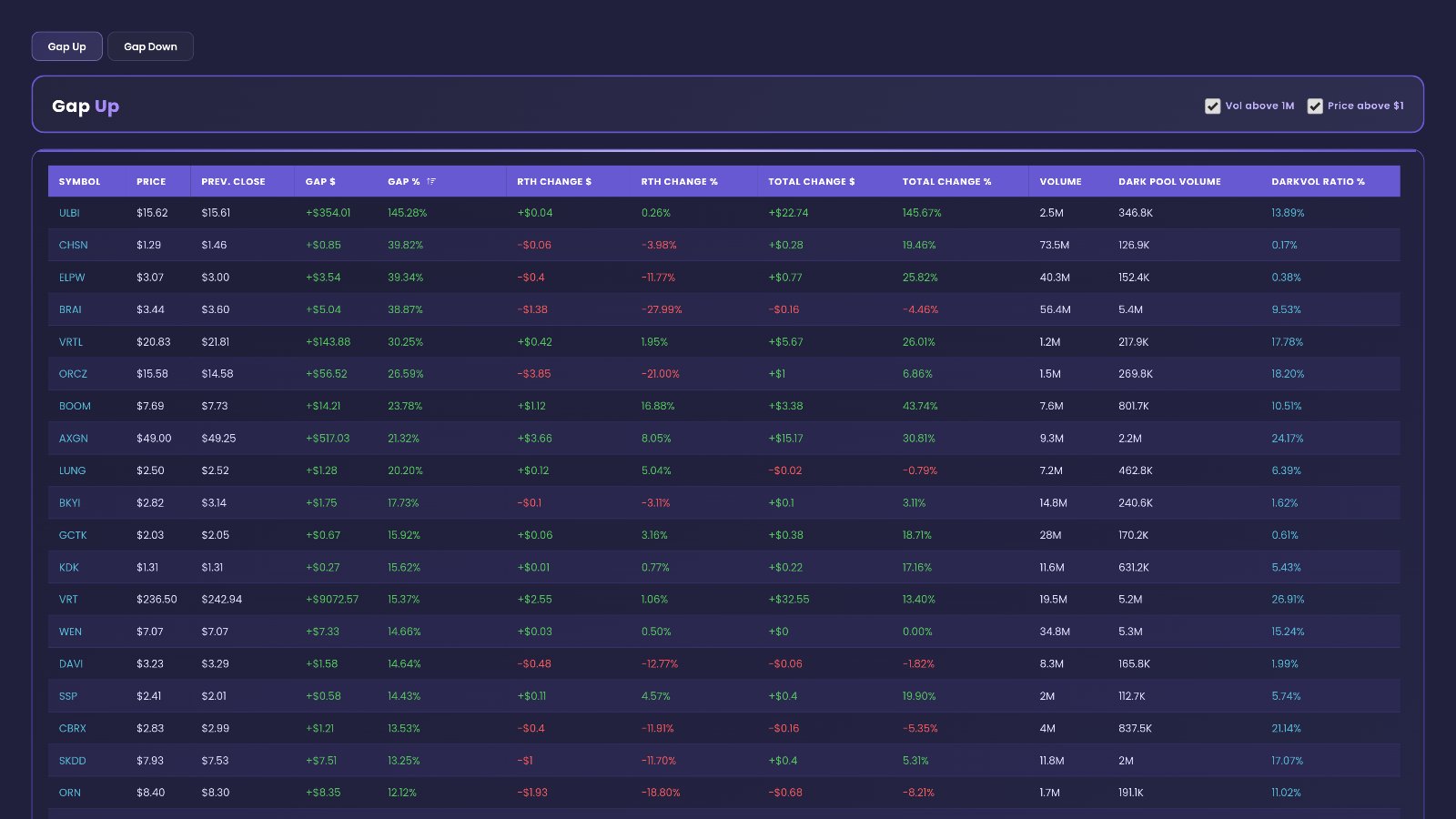Open the ELPW symbol link
Image resolution: width=1456 pixels, height=819 pixels.
(72, 278)
